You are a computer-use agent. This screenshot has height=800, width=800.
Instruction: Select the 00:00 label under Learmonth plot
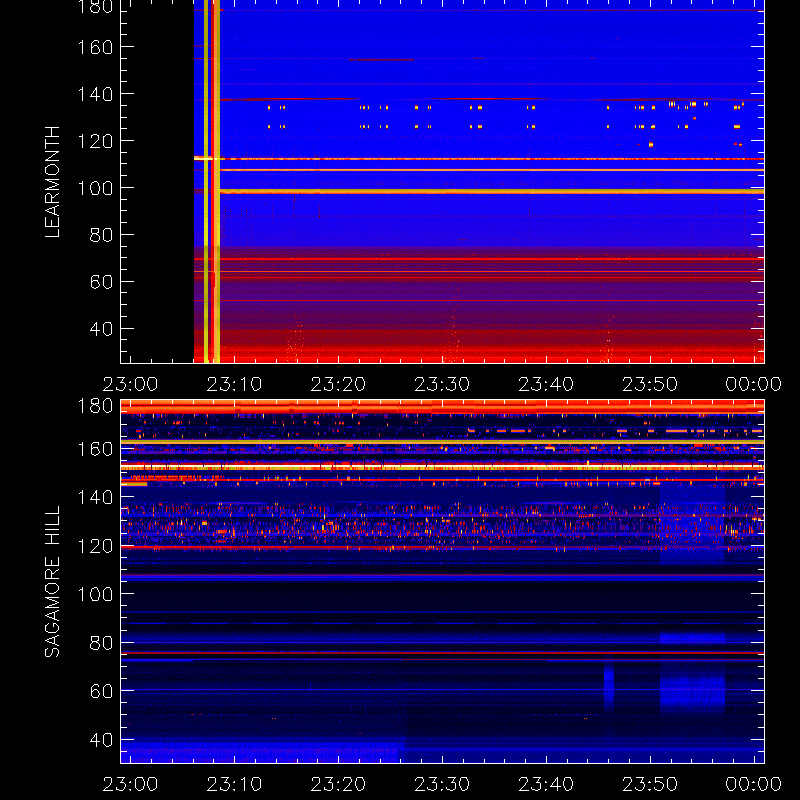point(754,384)
